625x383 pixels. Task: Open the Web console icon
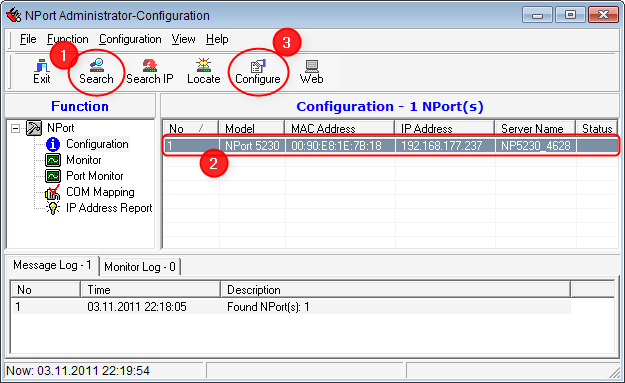311,72
